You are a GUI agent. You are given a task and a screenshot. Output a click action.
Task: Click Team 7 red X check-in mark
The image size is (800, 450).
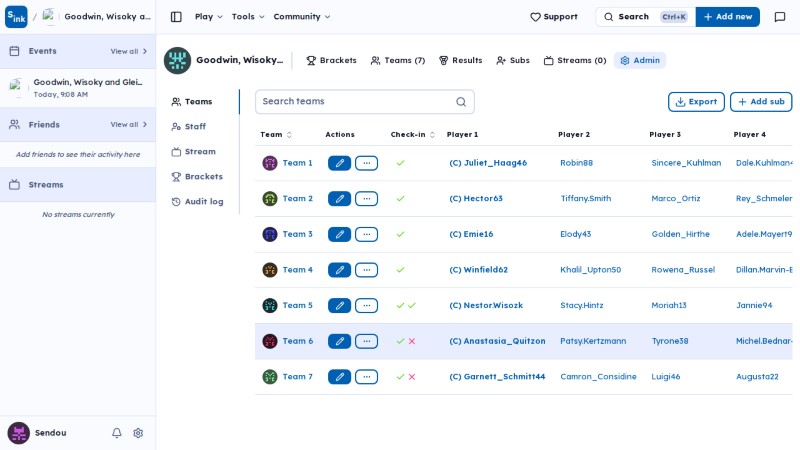[x=412, y=377]
